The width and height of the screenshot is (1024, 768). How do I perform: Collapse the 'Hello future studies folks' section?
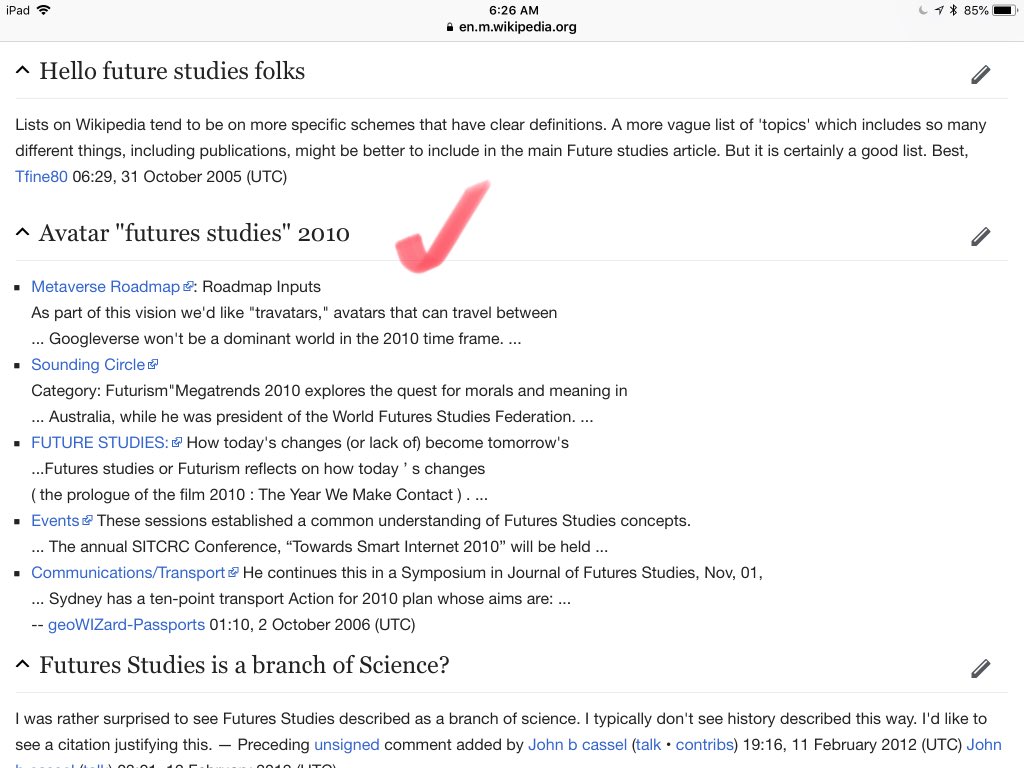pos(22,70)
